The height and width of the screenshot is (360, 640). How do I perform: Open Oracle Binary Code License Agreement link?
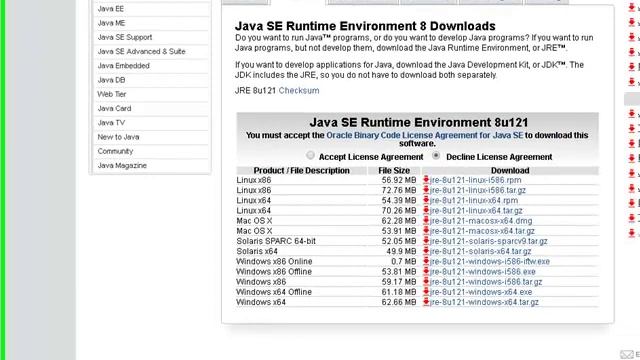click(424, 135)
